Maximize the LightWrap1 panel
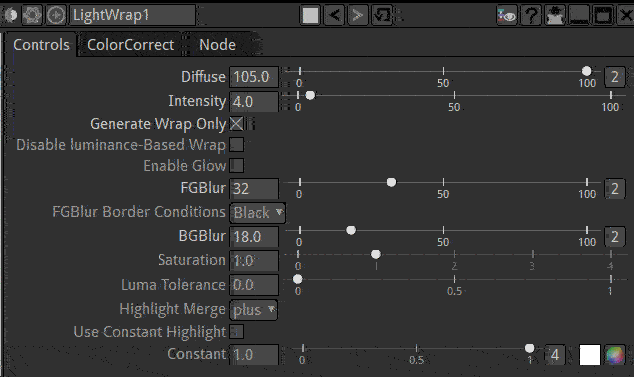Viewport: 634px width, 377px height. coord(603,15)
